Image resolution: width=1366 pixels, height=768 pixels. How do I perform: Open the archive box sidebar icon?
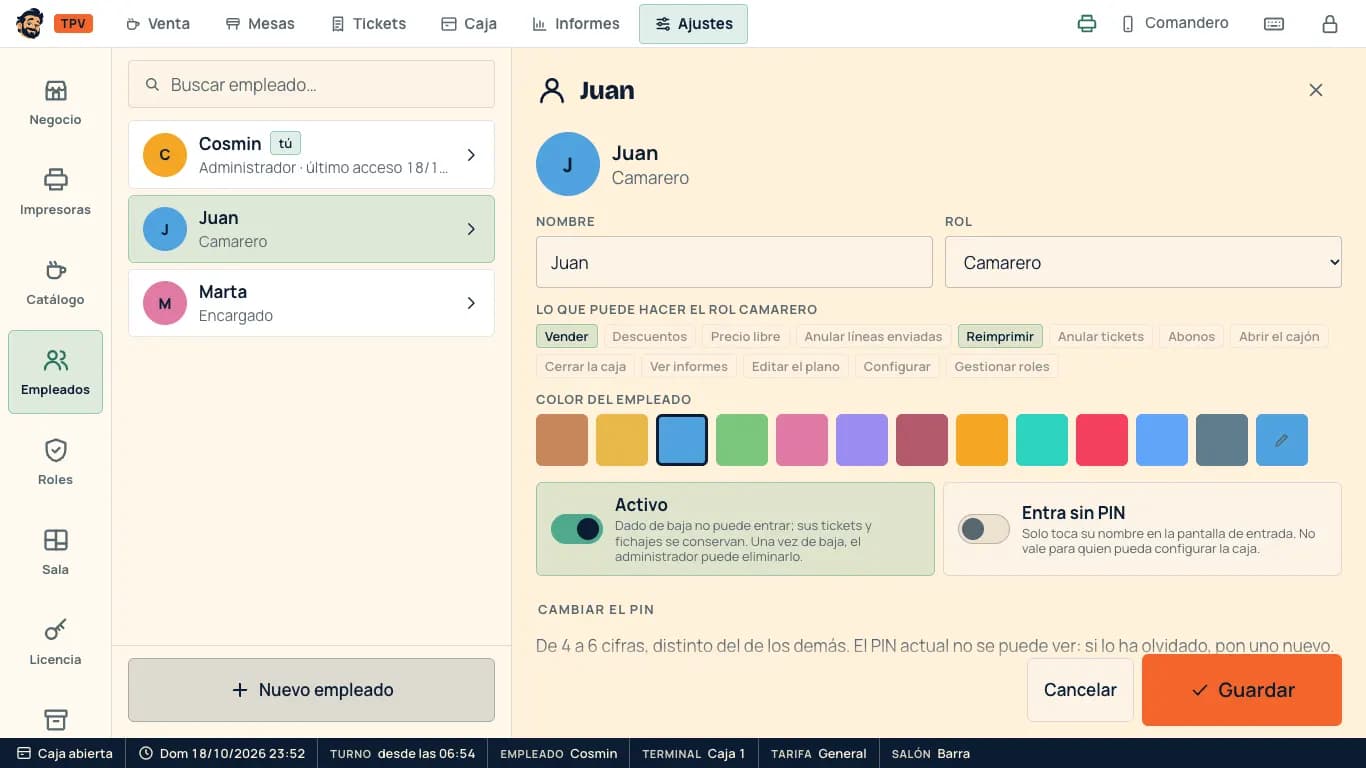55,719
